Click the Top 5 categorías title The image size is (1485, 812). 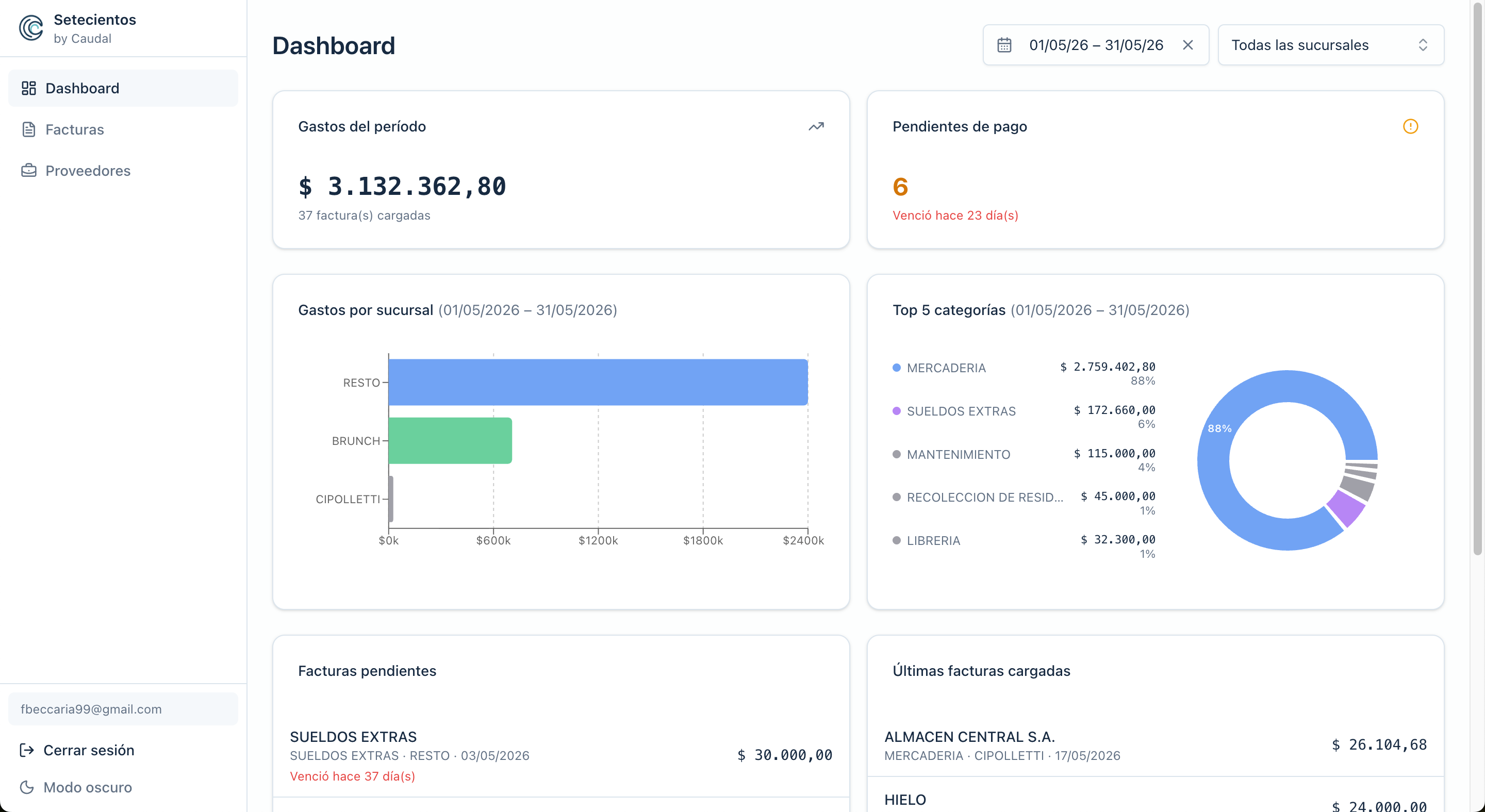pyautogui.click(x=1041, y=309)
